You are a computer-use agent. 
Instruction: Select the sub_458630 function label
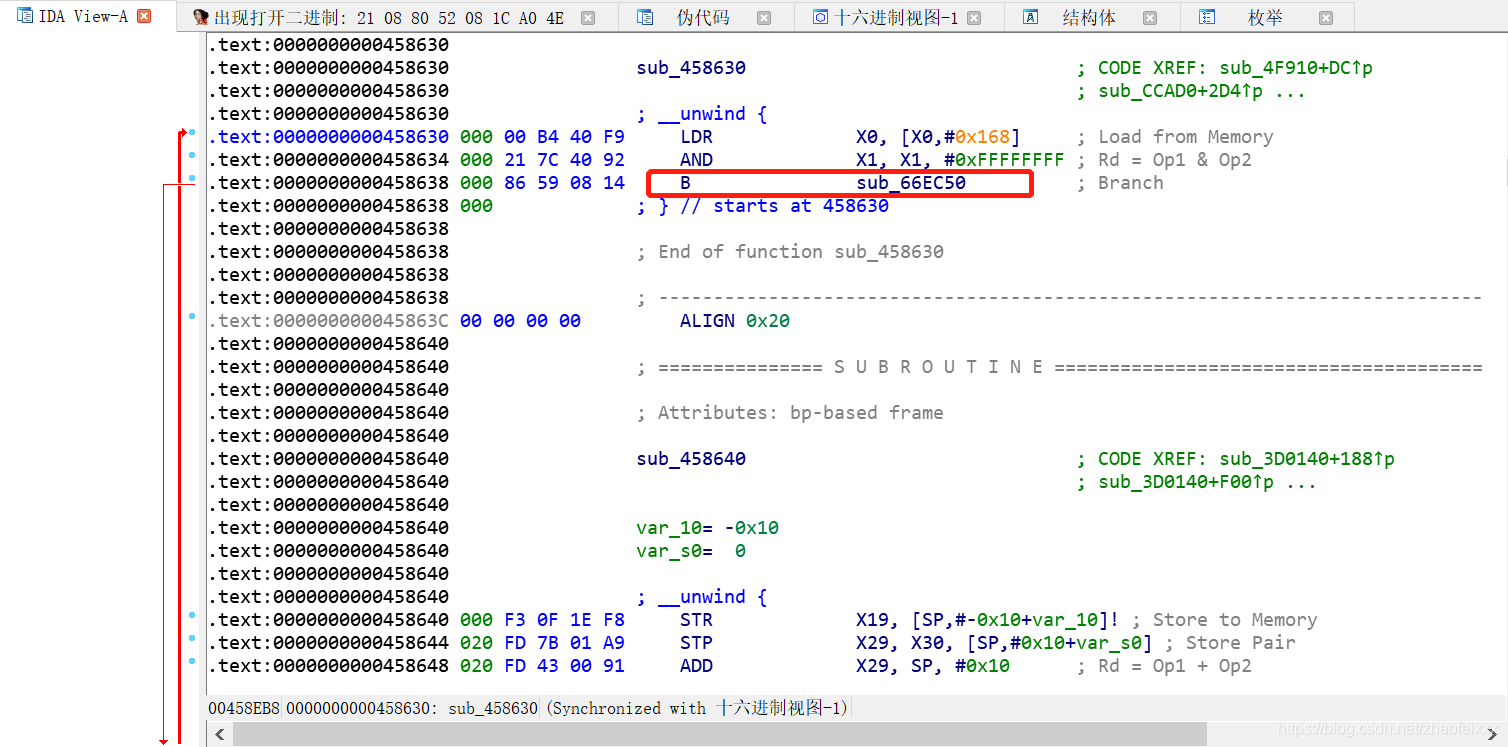691,68
